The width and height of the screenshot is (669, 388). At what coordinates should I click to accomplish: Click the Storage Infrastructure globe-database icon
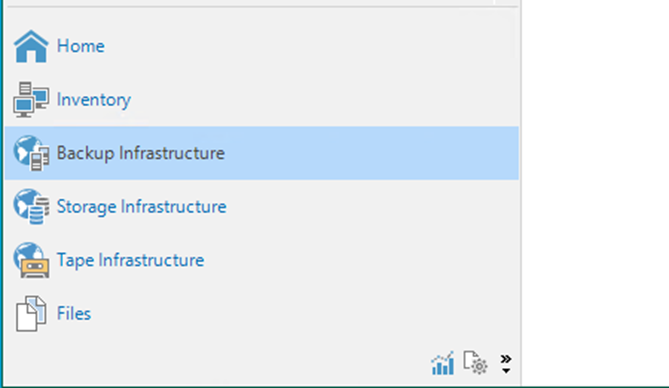tap(31, 207)
